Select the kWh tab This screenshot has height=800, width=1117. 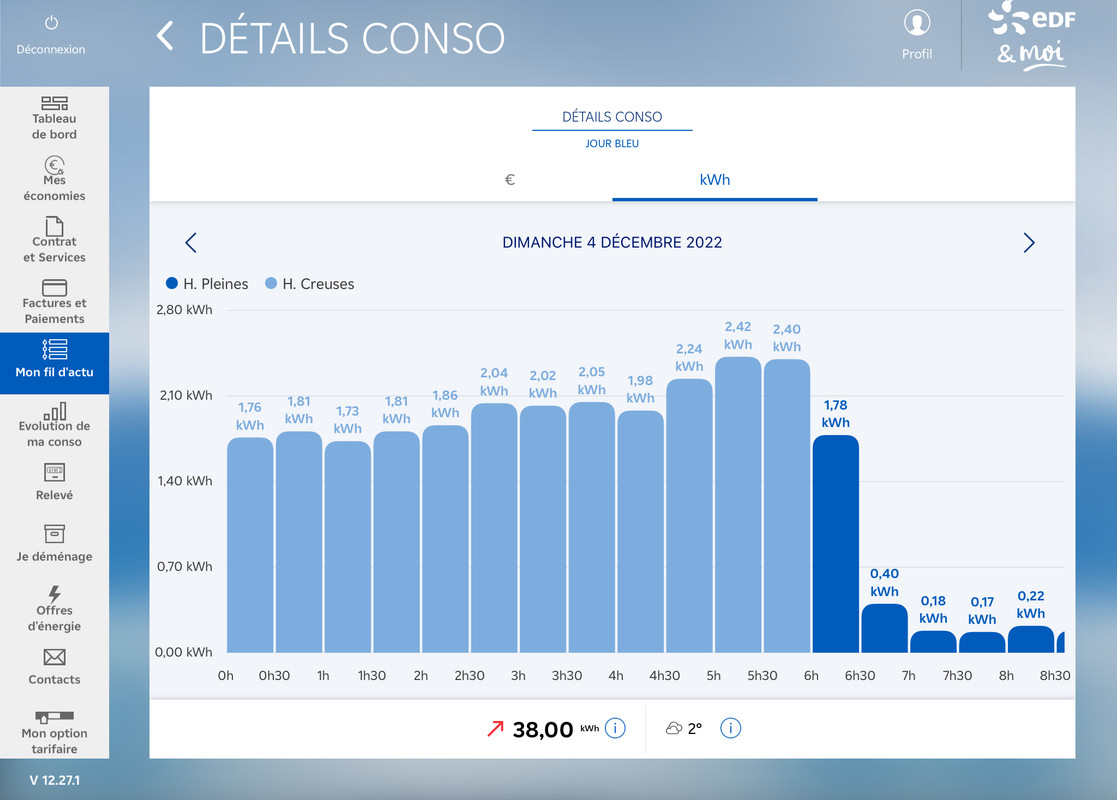tap(715, 180)
